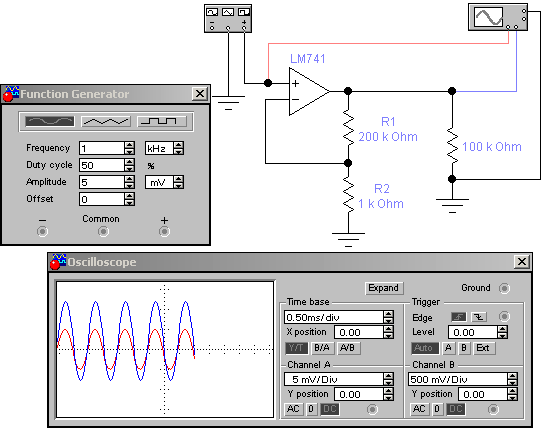This screenshot has width=548, height=432.
Task: Adjust the Duty cycle stepper
Action: pyautogui.click(x=129, y=165)
